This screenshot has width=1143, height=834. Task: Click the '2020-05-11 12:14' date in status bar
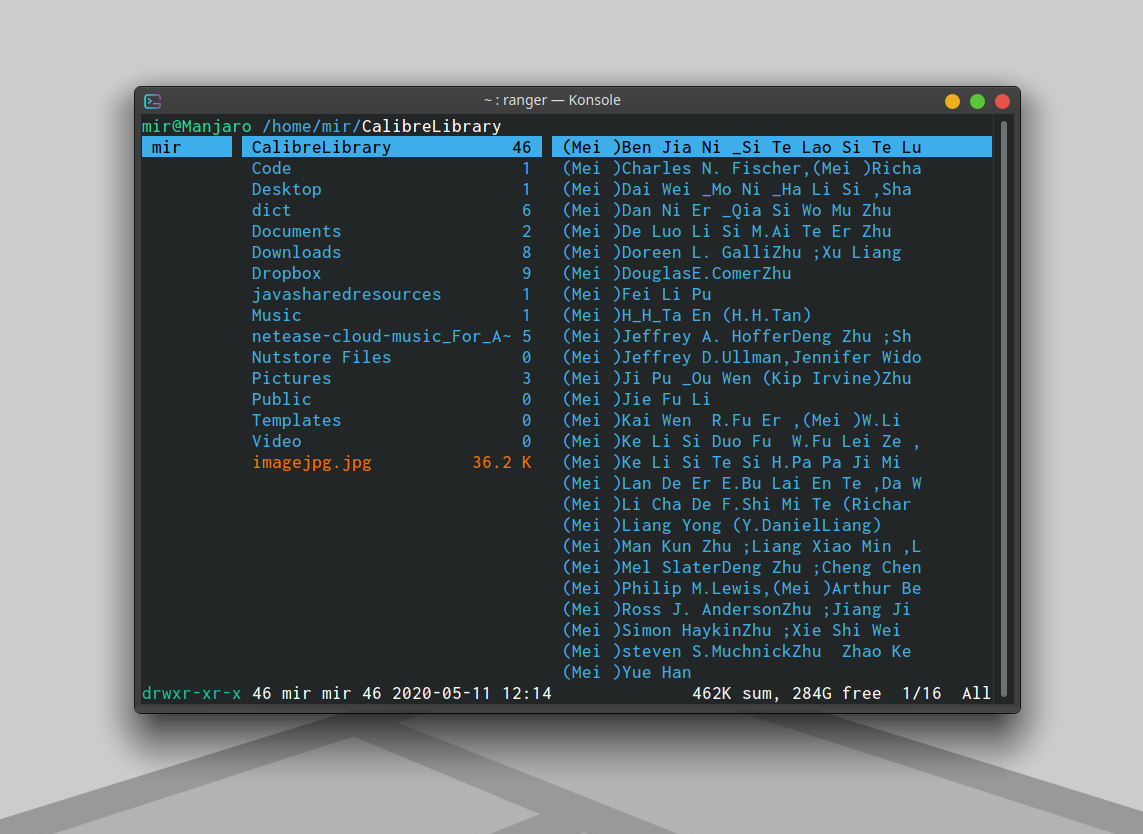pyautogui.click(x=472, y=693)
